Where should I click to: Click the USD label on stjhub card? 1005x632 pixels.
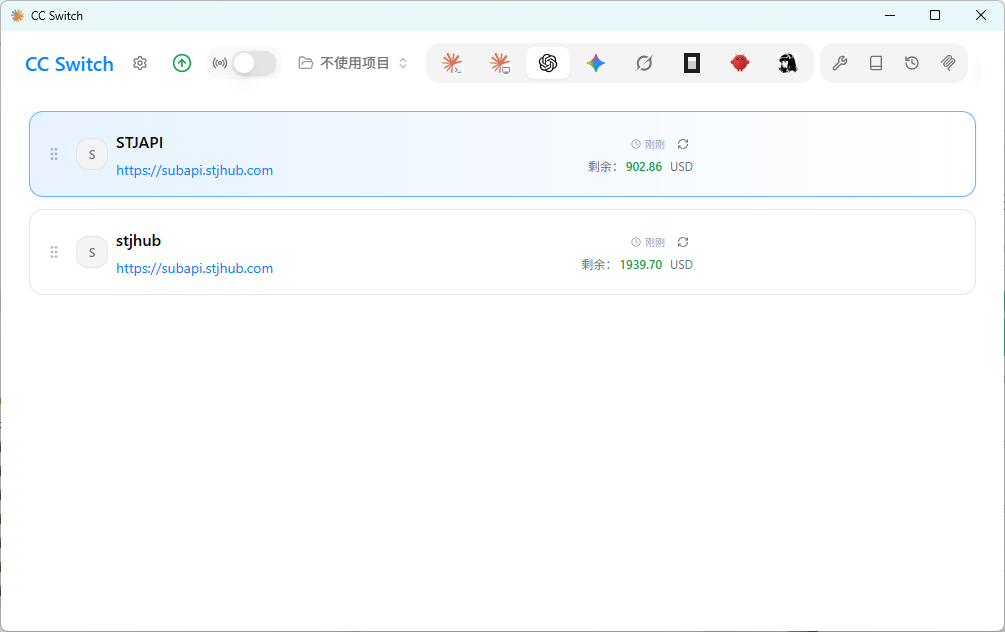click(681, 265)
